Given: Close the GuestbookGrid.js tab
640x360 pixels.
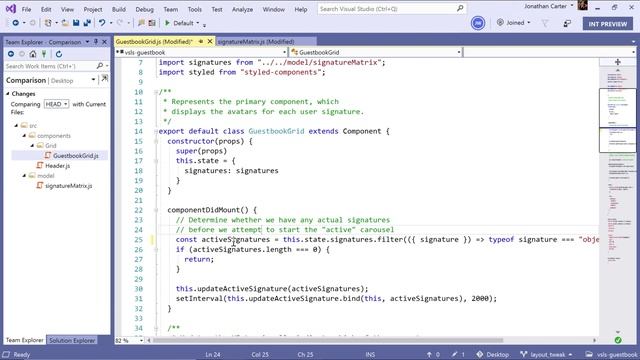Looking at the screenshot, I should [210, 42].
